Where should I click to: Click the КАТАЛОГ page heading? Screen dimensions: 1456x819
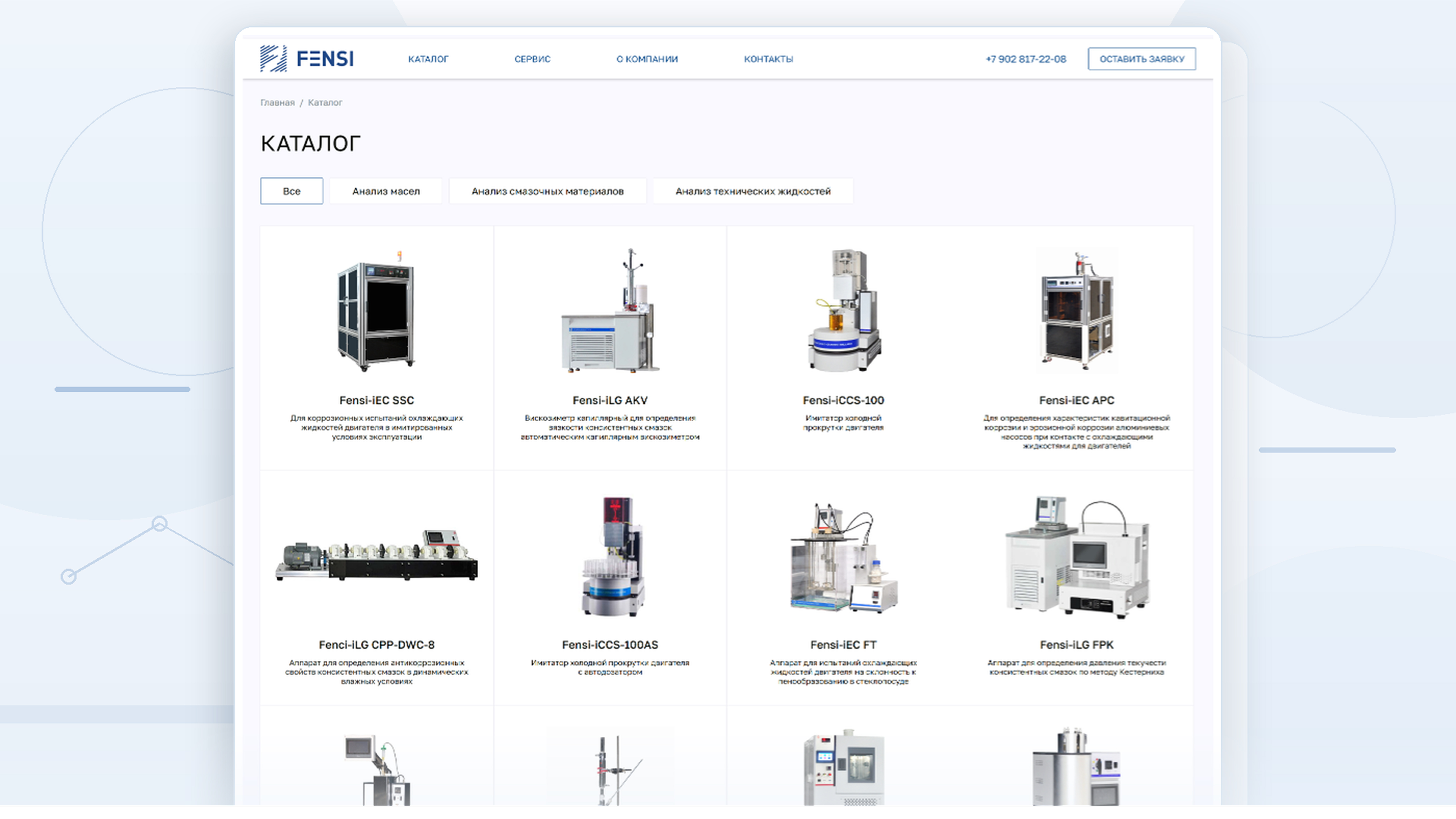[x=310, y=144]
